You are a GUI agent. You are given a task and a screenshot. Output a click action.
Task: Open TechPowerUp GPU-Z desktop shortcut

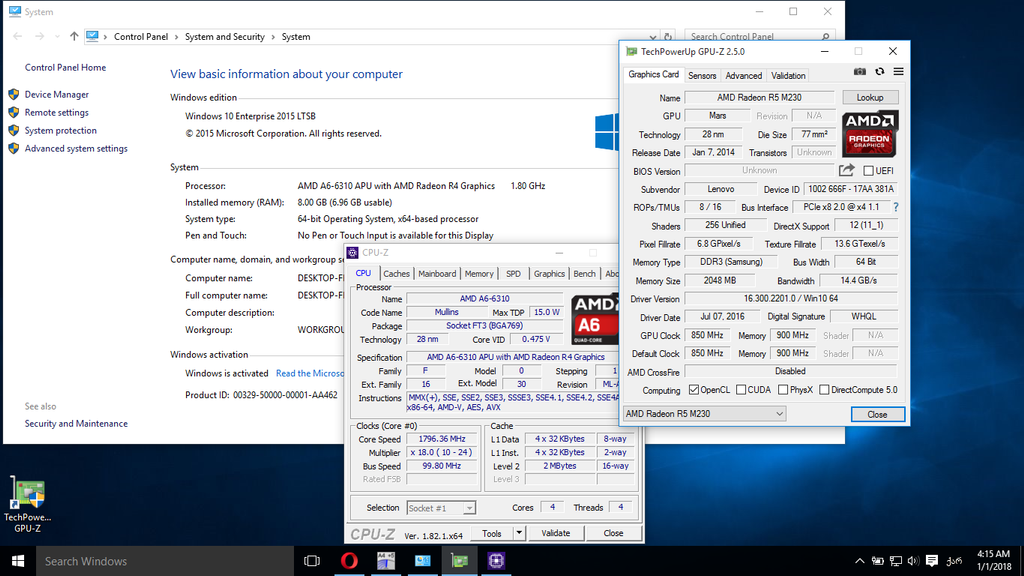click(x=27, y=504)
